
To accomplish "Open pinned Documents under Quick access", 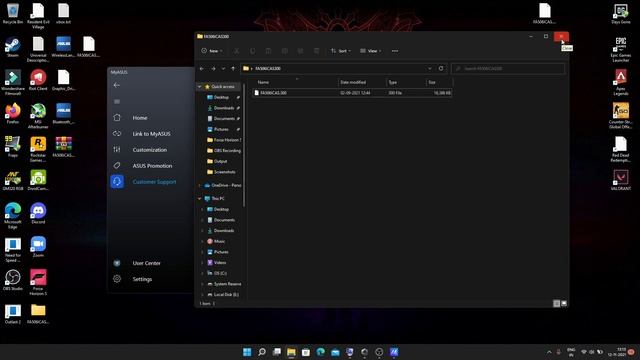I will (224, 118).
